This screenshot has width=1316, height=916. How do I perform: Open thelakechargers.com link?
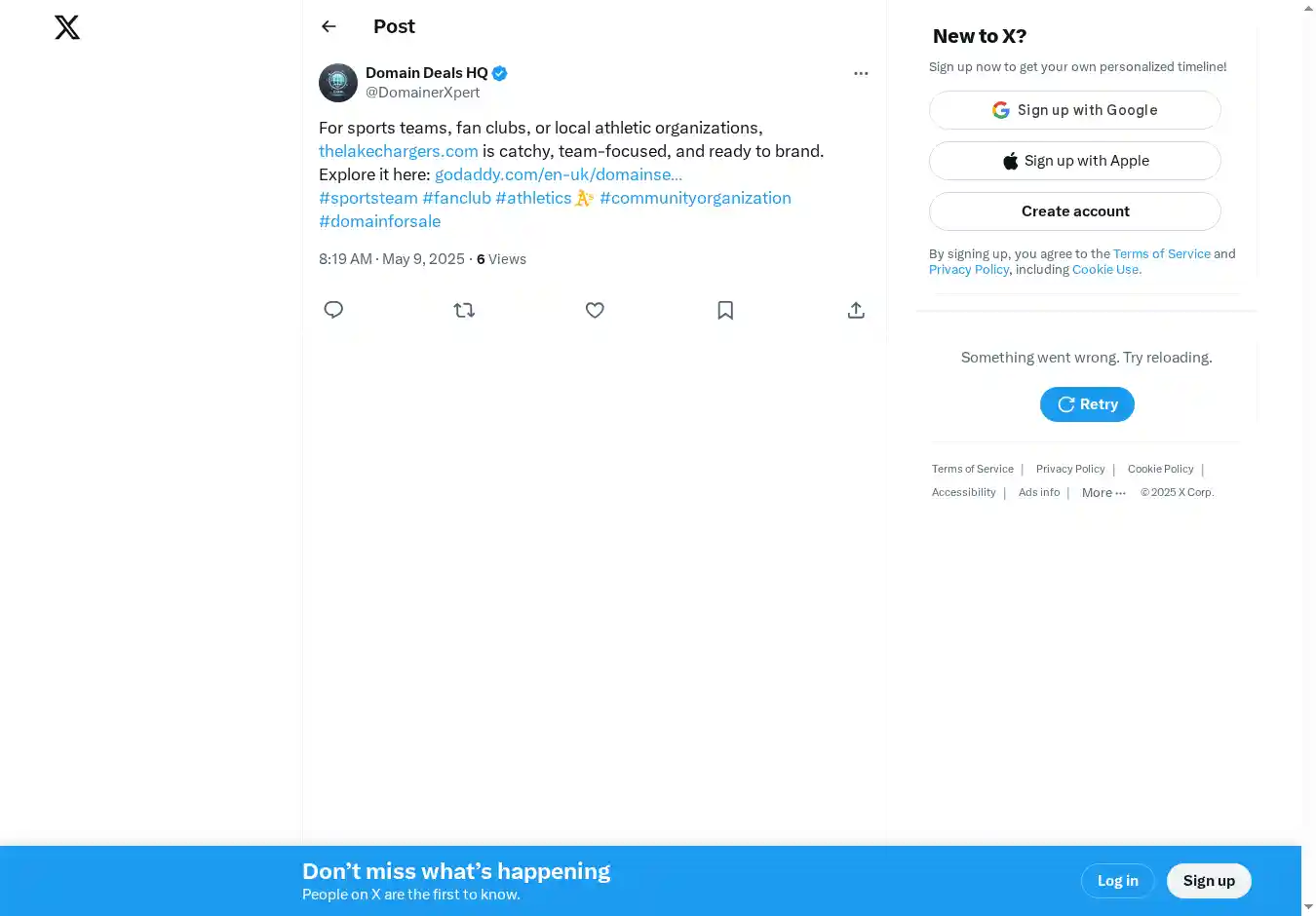398,151
